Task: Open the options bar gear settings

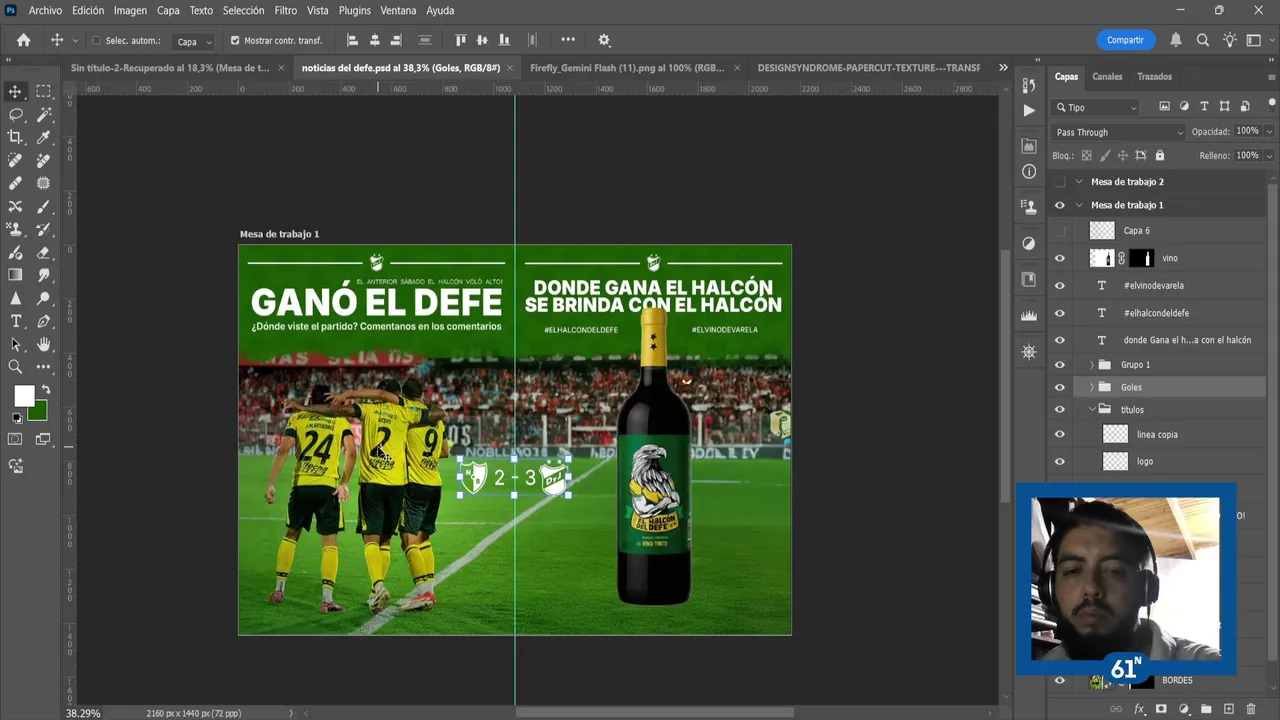Action: click(x=604, y=40)
